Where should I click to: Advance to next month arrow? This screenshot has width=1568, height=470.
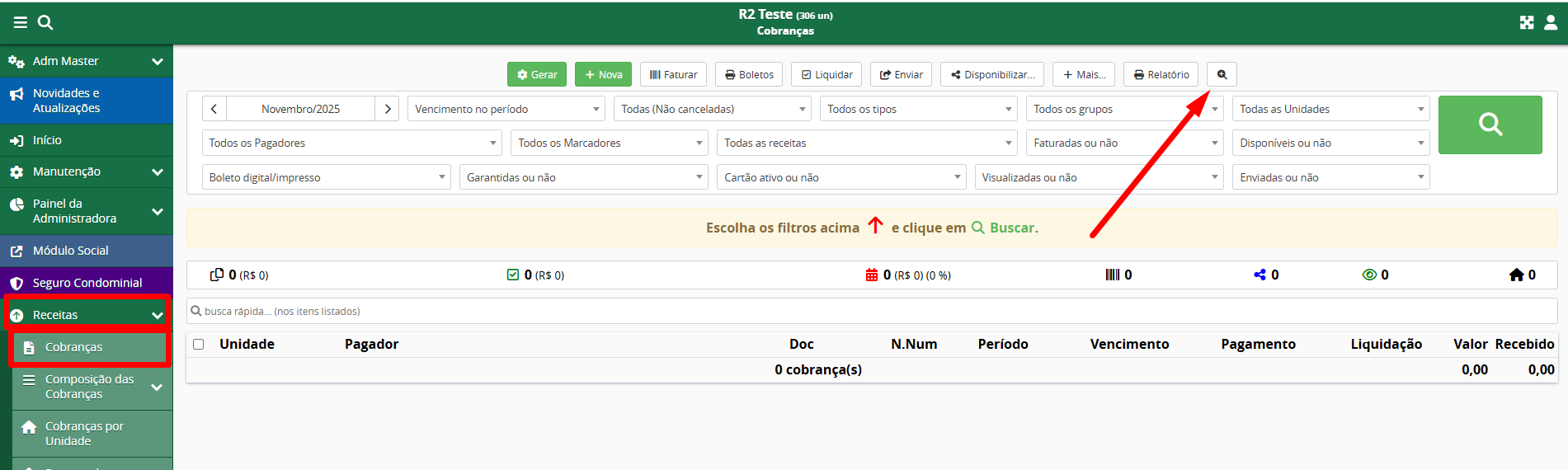pos(387,109)
